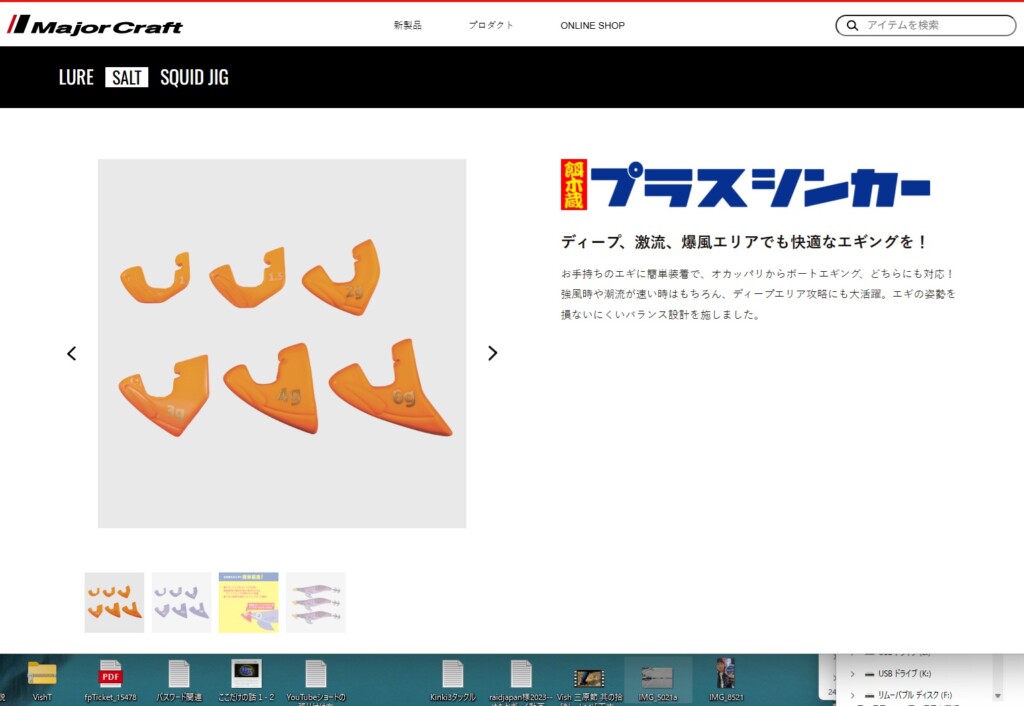Expand the USB ドライブ (K:) tree item
This screenshot has width=1024, height=706.
852,674
